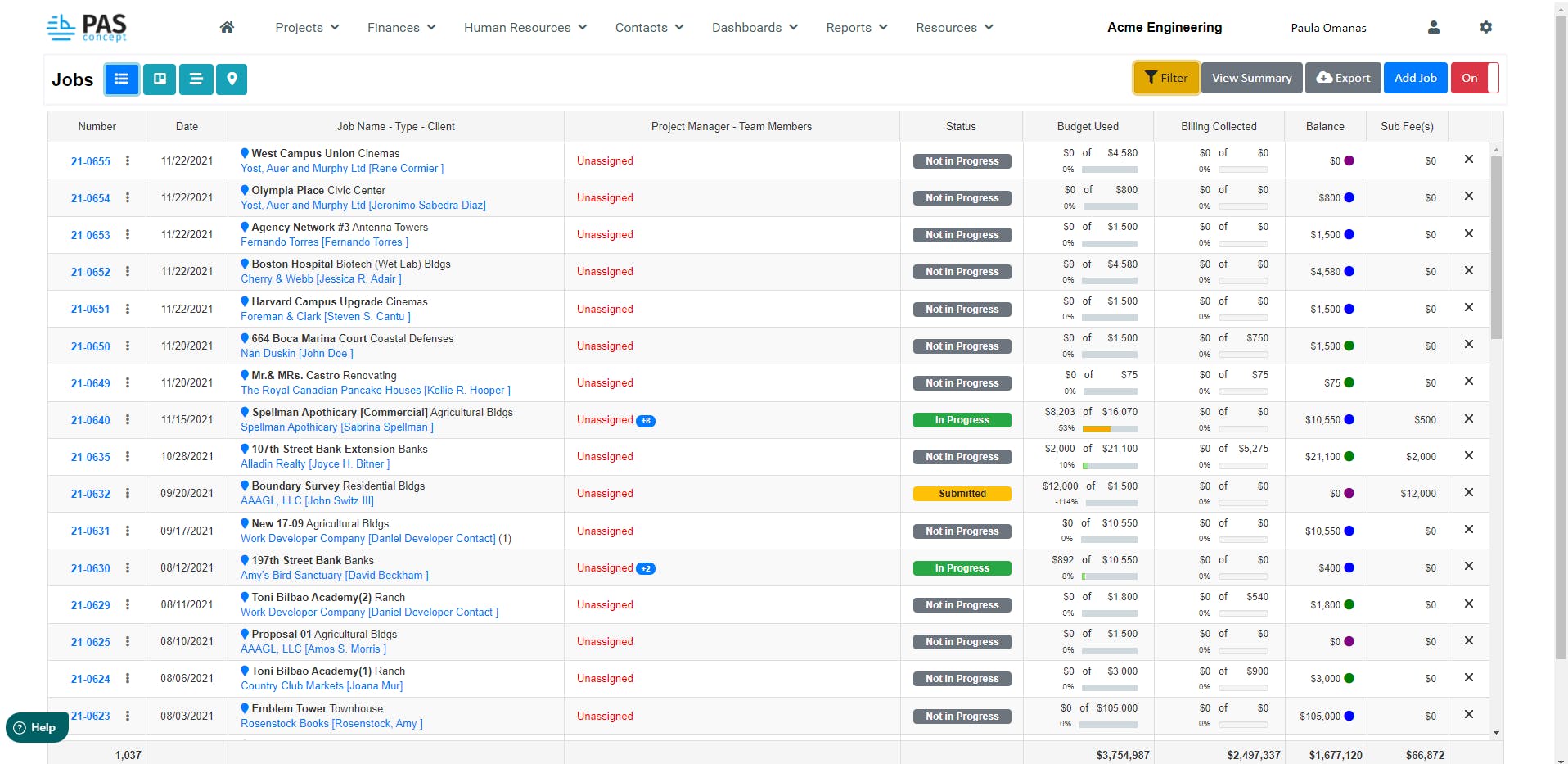Switch to board view of Jobs
1568x764 pixels.
[160, 79]
